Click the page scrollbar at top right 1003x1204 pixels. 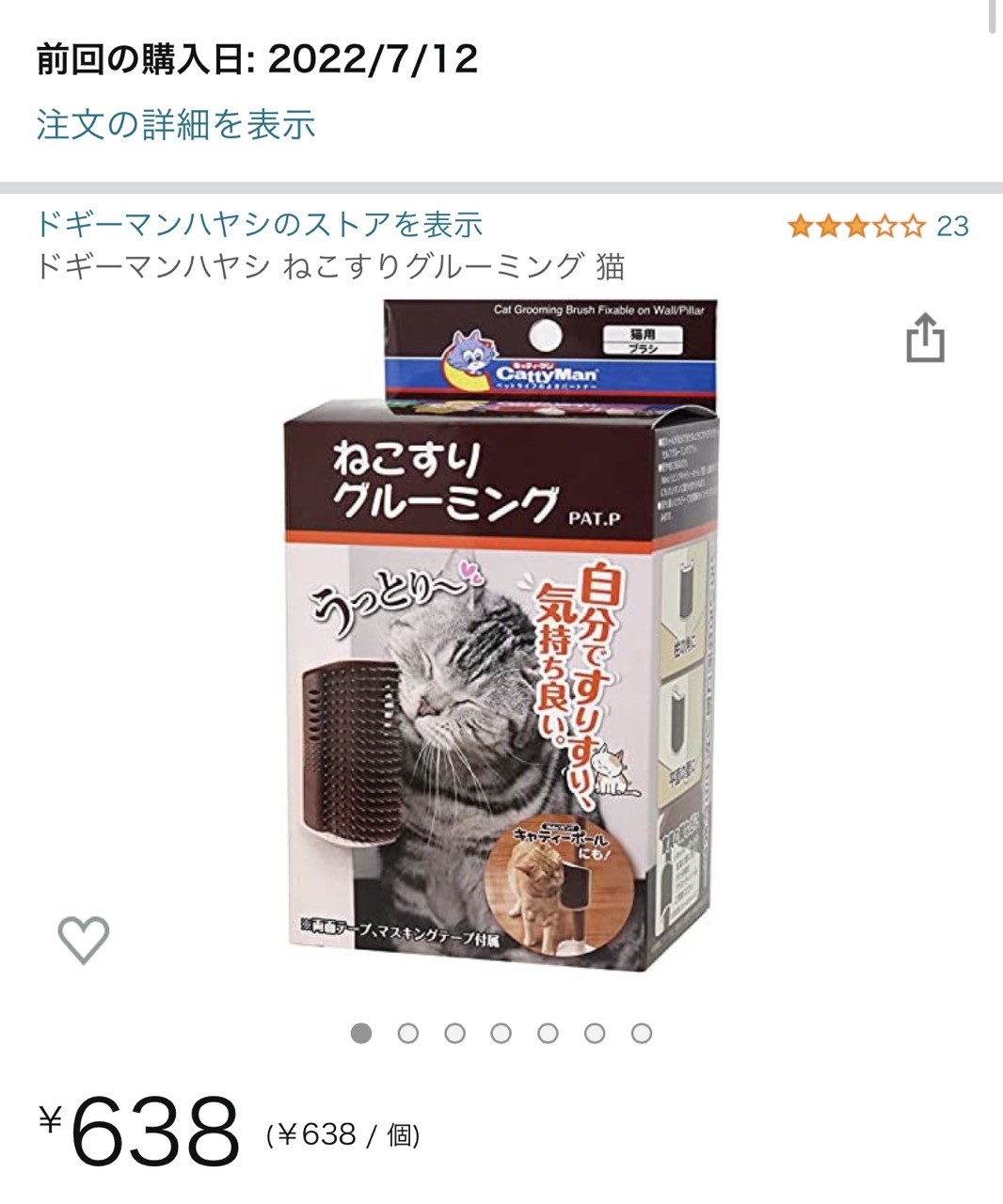click(x=994, y=17)
